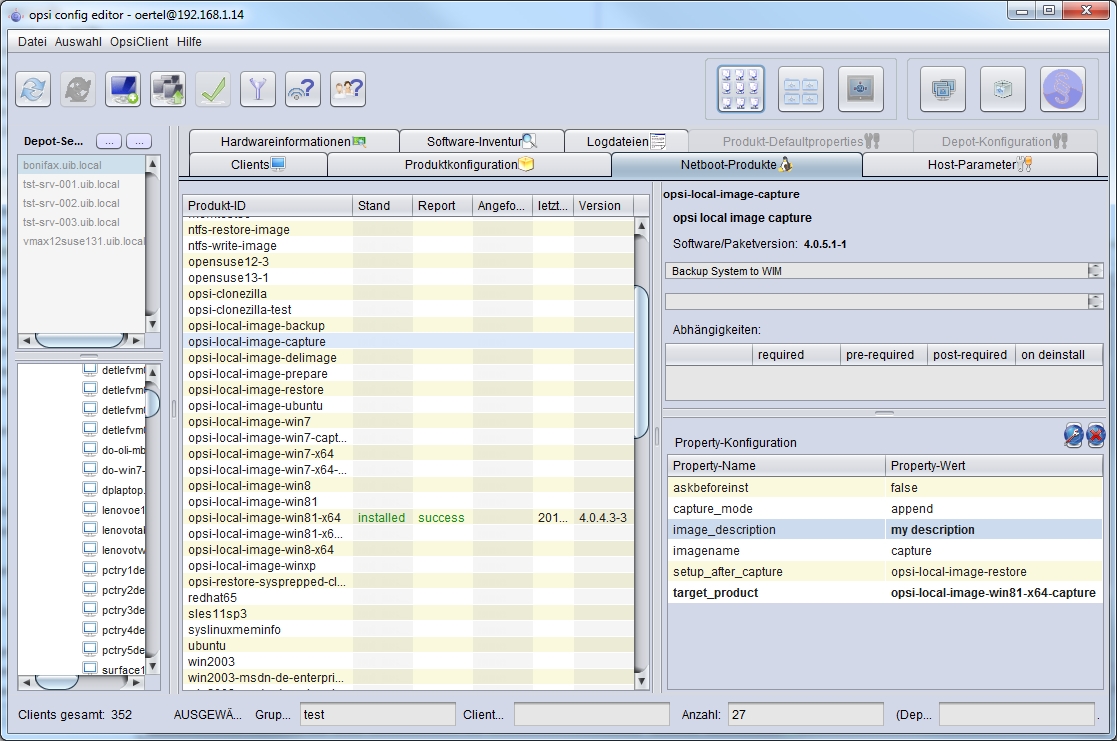1117x741 pixels.
Task: Sort by the Report column header
Action: [x=442, y=205]
